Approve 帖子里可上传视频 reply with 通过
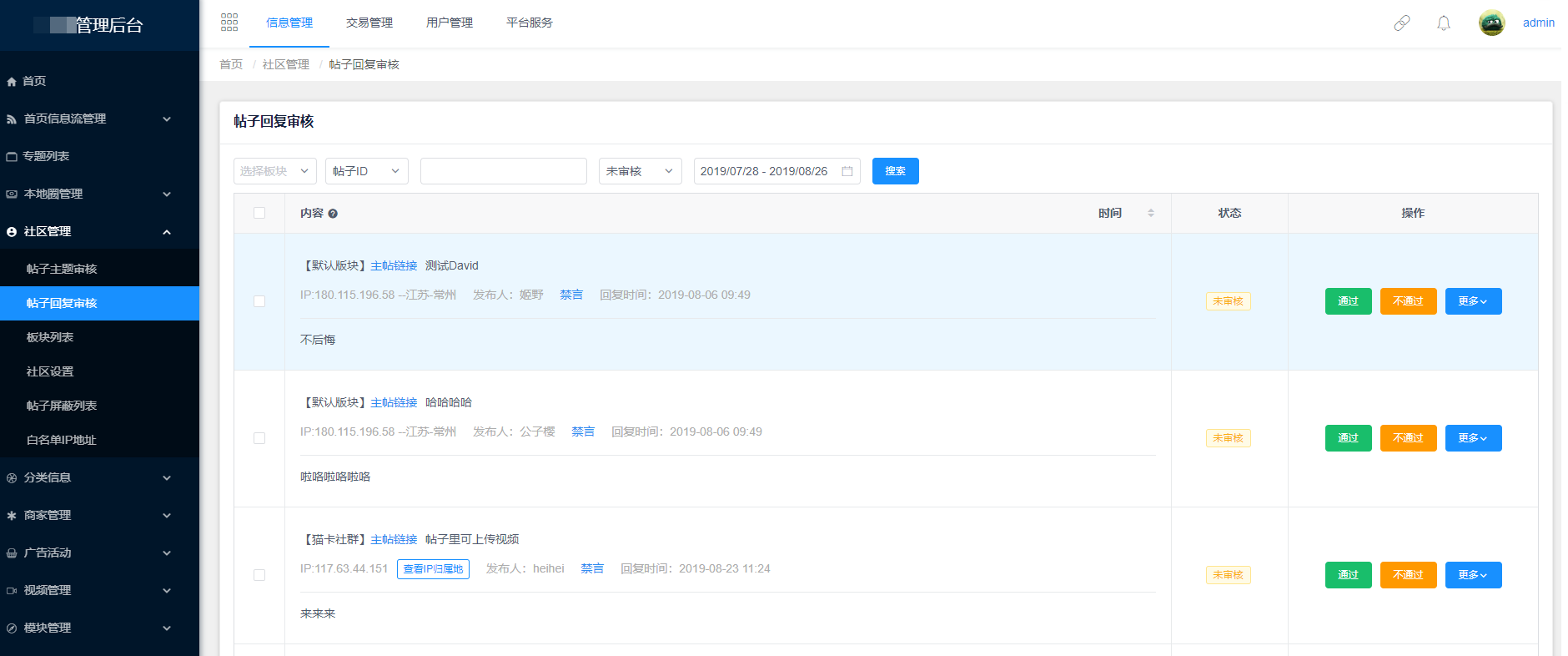Viewport: 1568px width, 656px height. click(1349, 575)
